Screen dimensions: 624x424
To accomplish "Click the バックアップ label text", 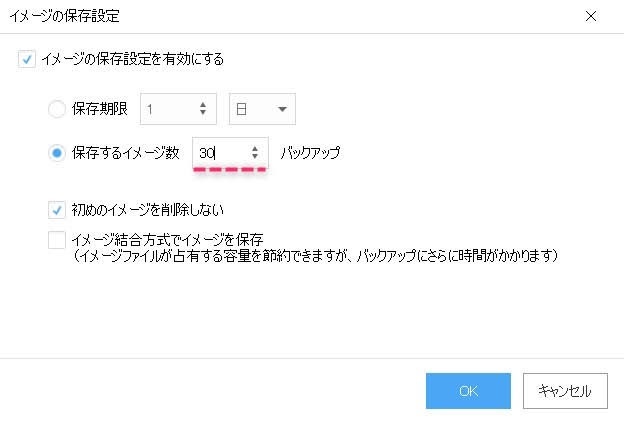I will [310, 153].
